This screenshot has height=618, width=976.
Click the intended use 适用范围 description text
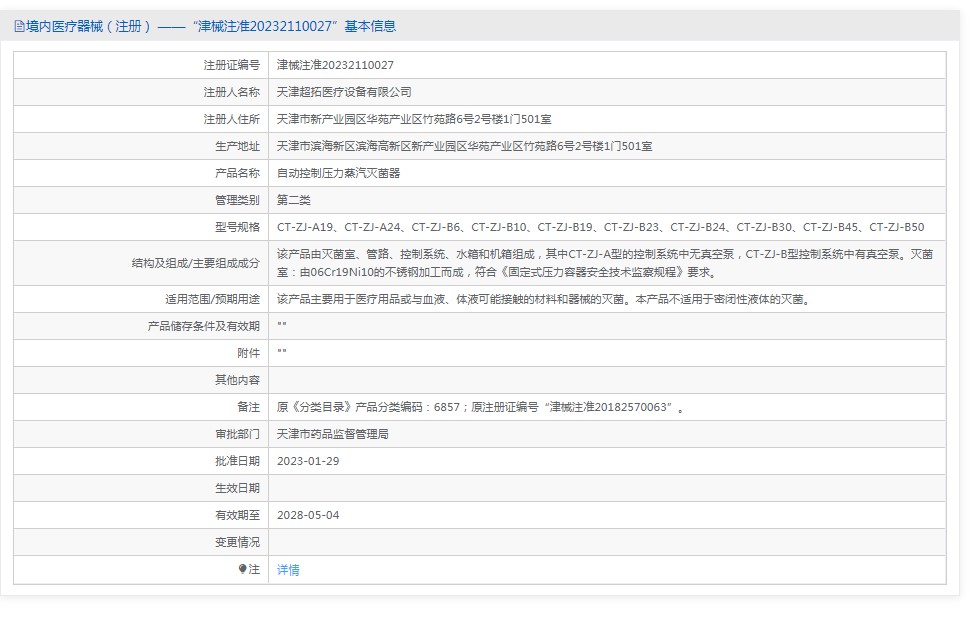coord(542,299)
